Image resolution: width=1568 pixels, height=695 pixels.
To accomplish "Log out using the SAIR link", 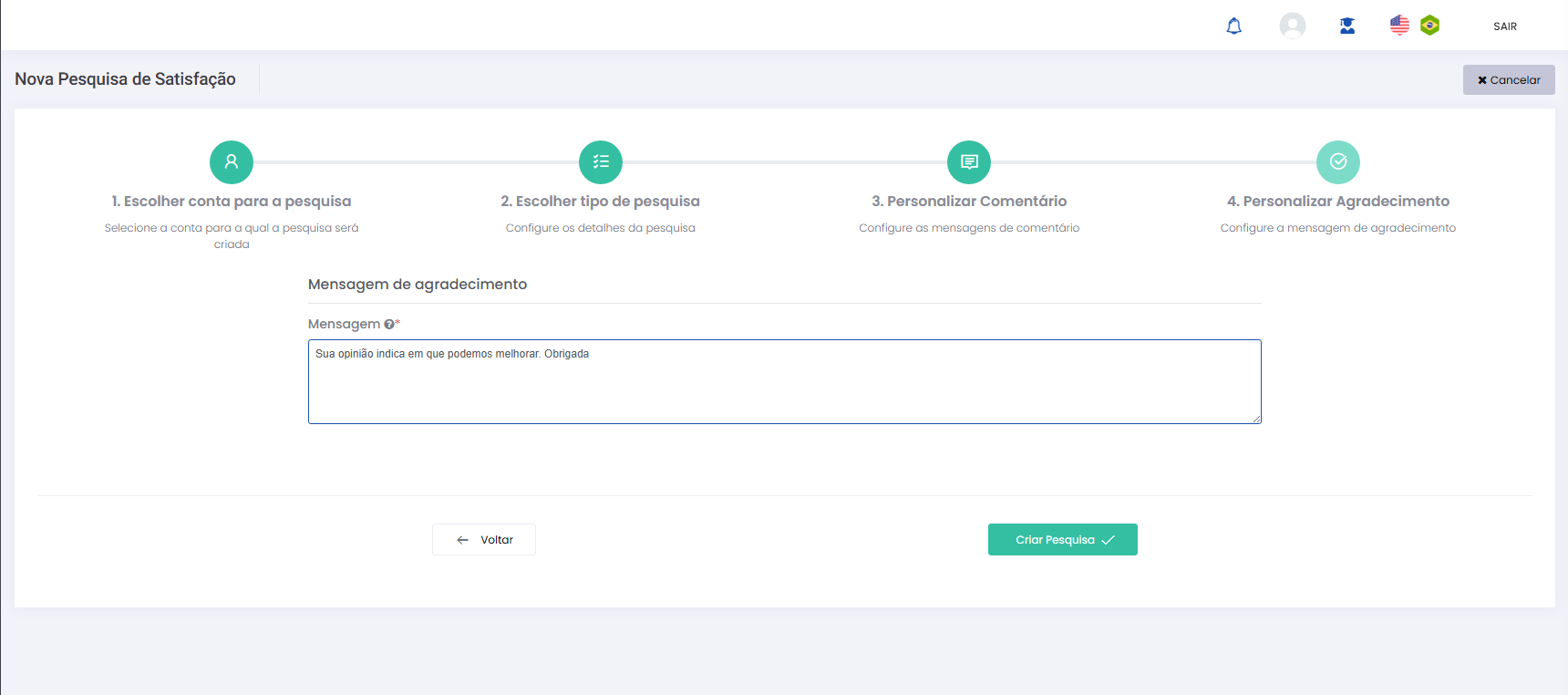I will (x=1504, y=26).
